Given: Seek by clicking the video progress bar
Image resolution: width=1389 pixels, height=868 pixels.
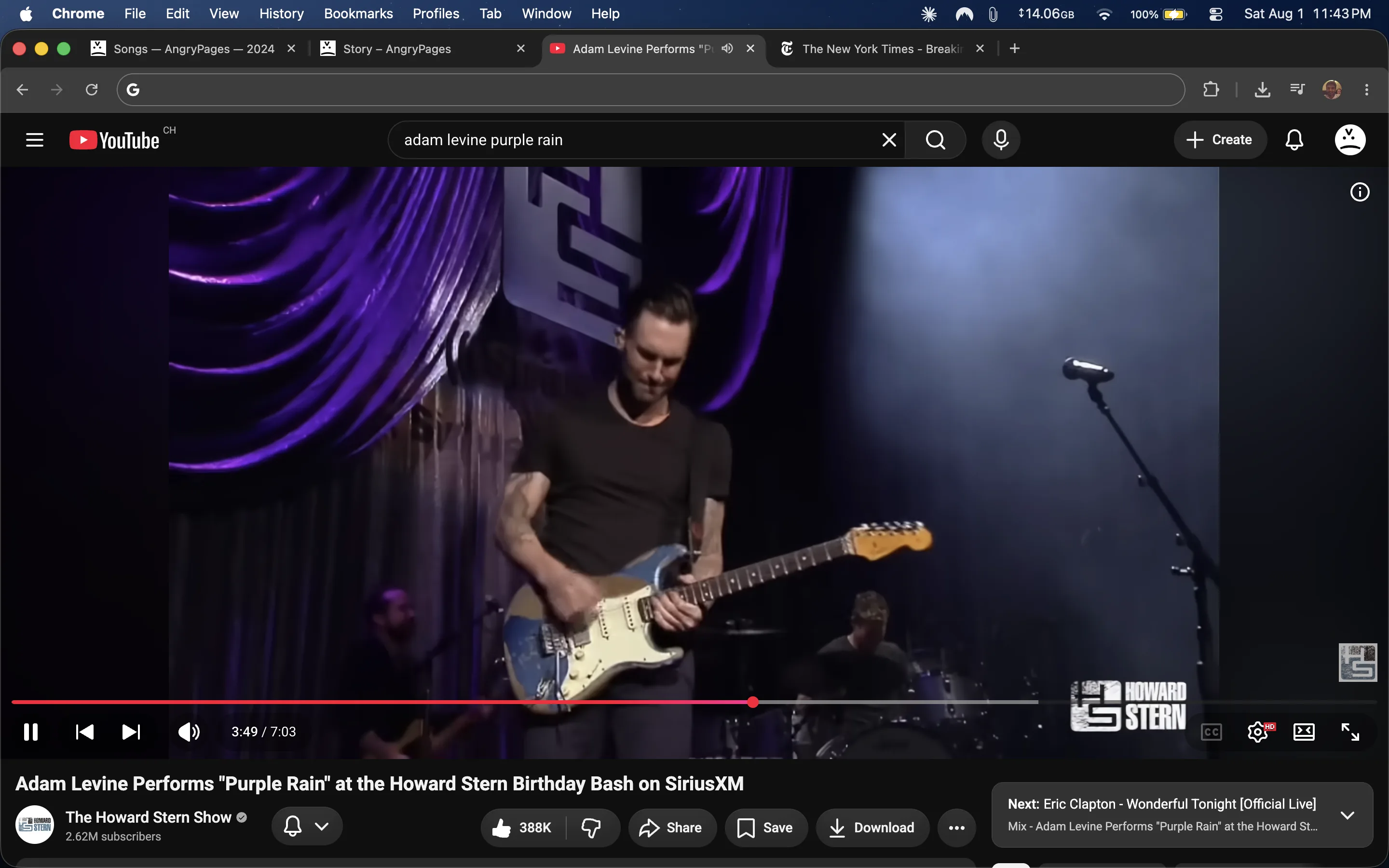Looking at the screenshot, I should coord(694,702).
